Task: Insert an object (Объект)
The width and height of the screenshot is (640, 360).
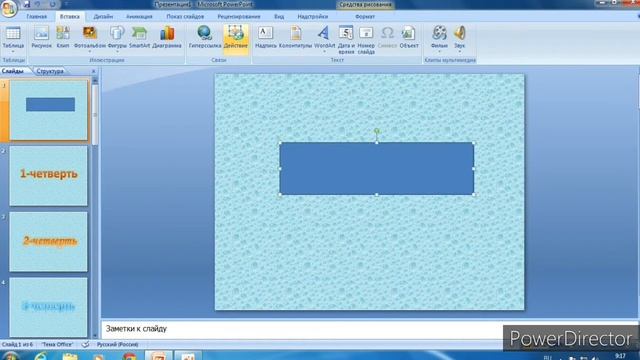Action: (409, 38)
